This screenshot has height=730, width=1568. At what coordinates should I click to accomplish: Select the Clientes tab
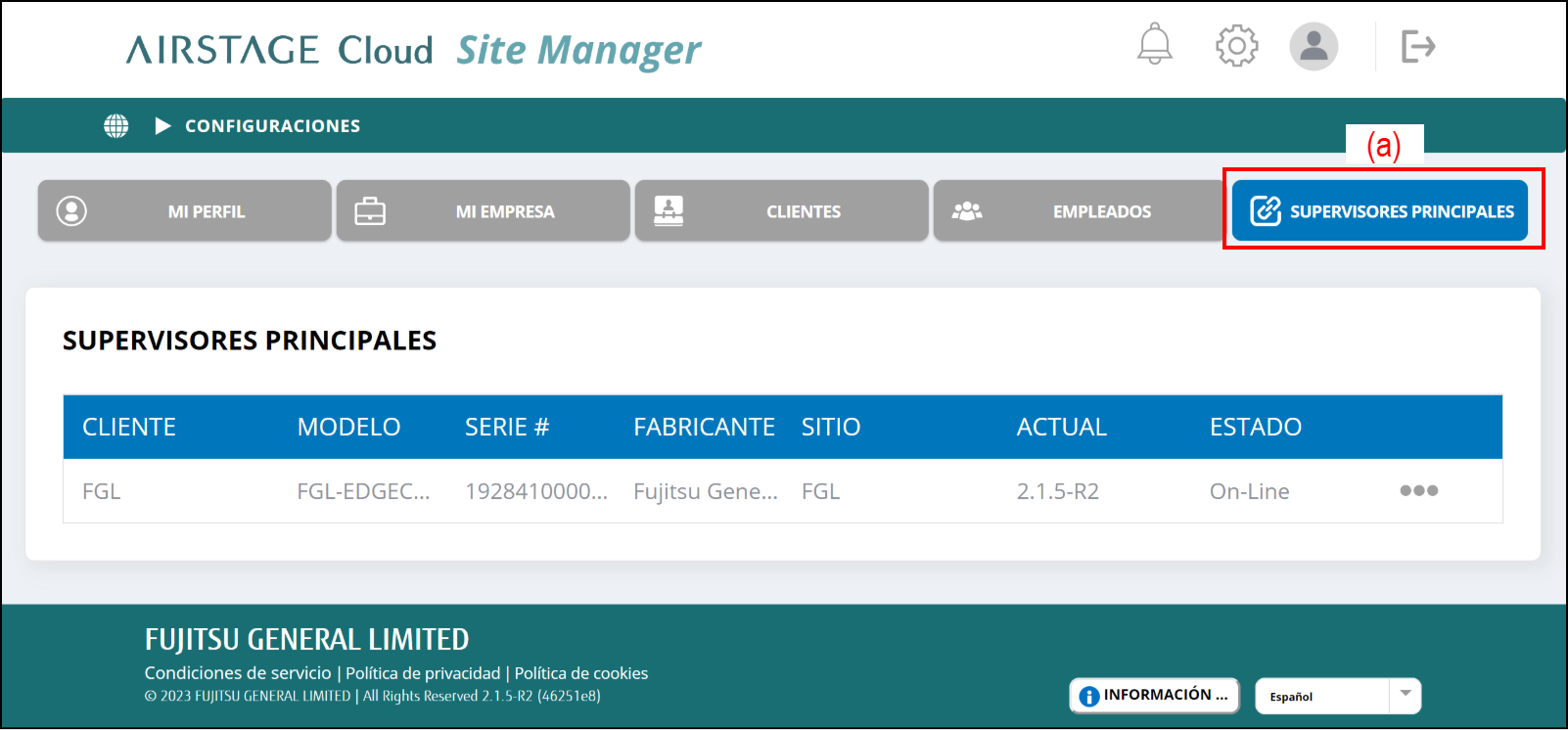pos(782,211)
